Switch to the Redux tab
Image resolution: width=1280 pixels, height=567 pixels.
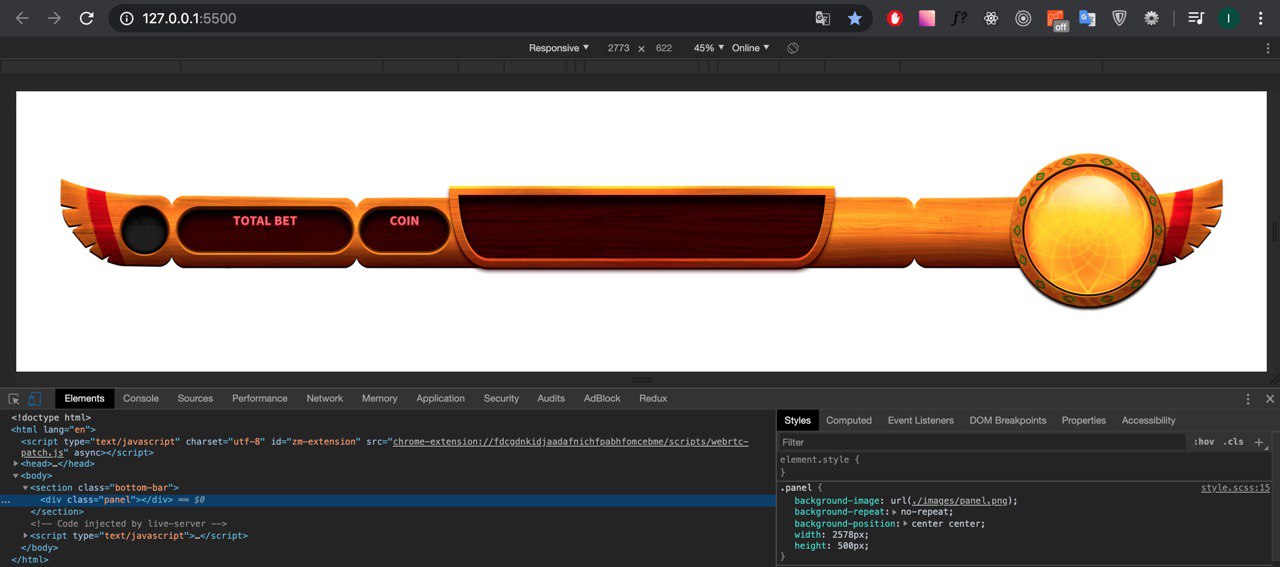coord(653,398)
